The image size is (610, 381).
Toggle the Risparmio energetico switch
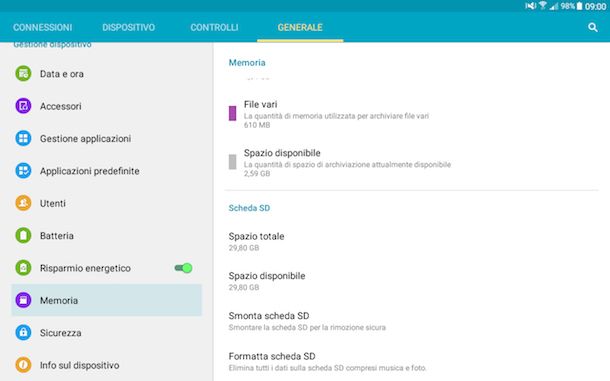[183, 268]
